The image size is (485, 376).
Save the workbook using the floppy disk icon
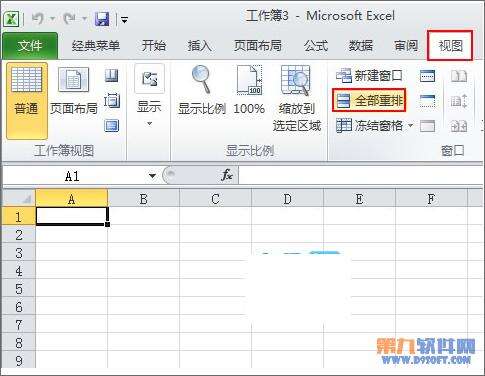[102, 19]
